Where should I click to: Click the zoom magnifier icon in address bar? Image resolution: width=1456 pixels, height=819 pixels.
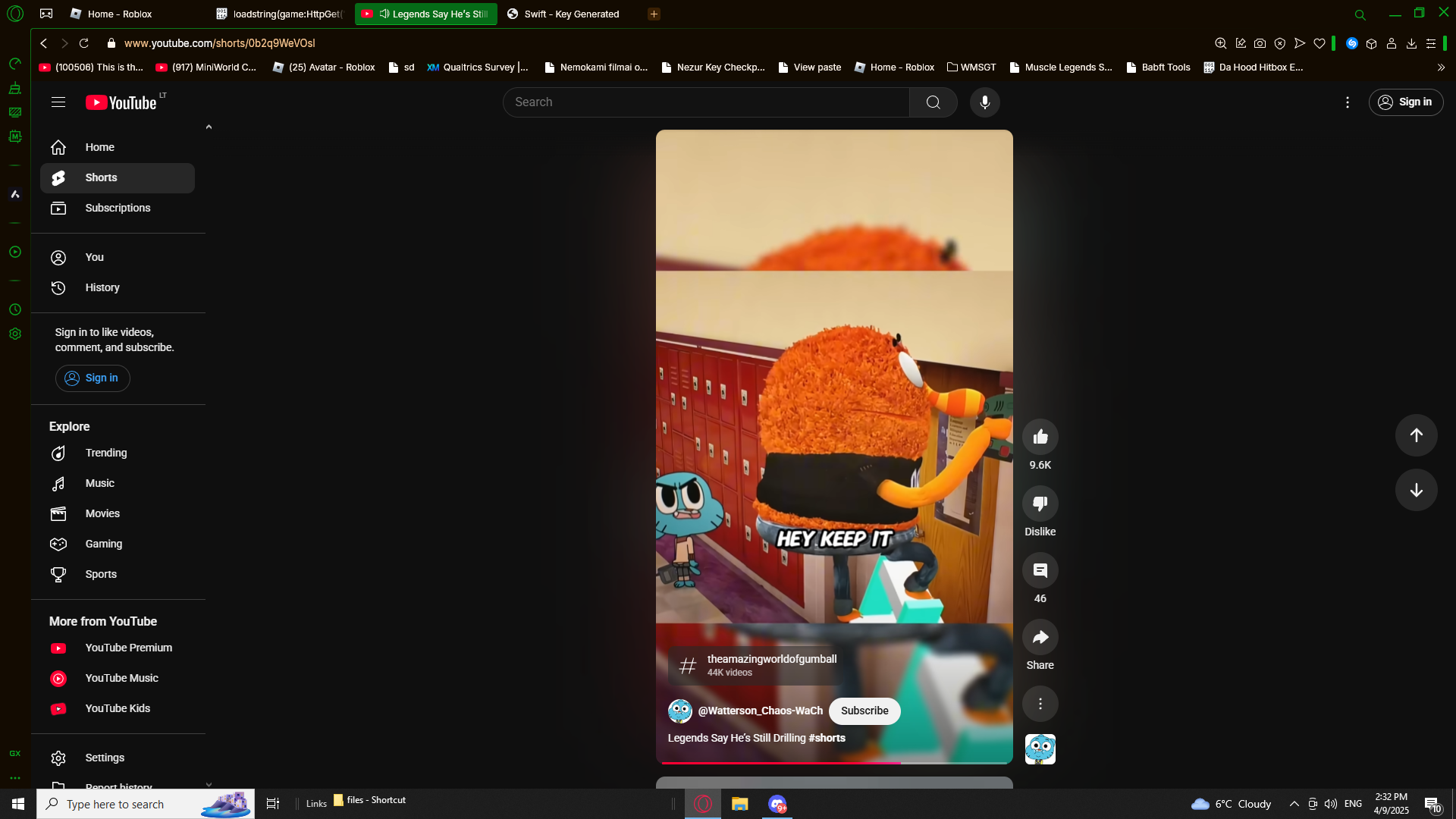1220,43
